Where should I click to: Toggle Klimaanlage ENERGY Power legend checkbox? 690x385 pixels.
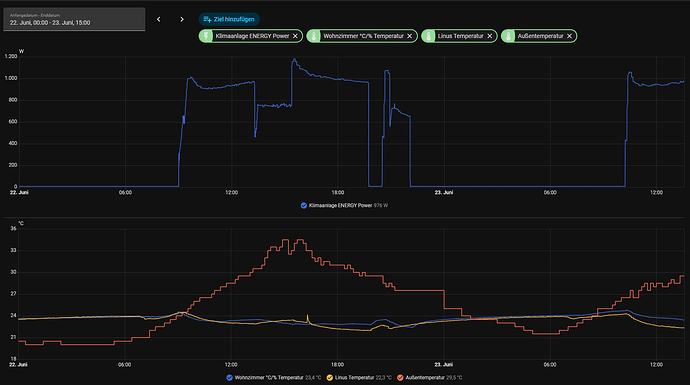(x=304, y=205)
